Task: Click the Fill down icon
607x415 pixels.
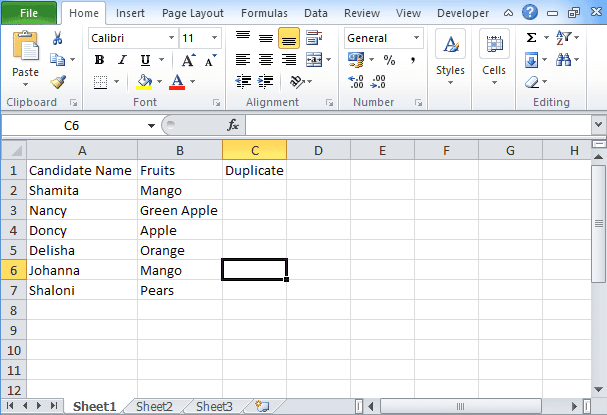Action: click(x=532, y=60)
